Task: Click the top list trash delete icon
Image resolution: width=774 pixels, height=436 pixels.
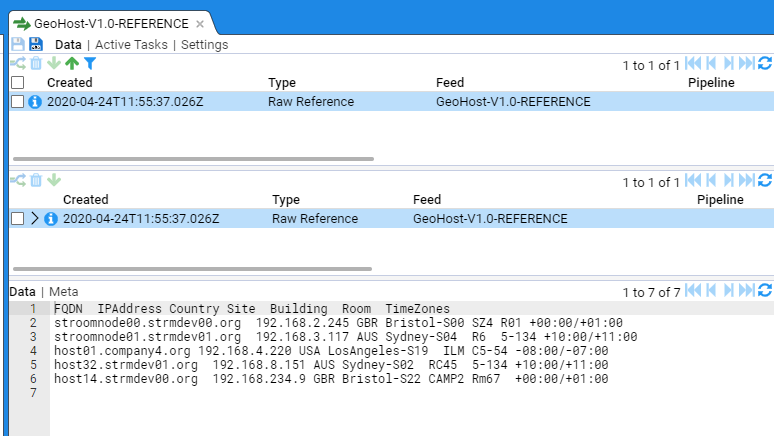Action: pyautogui.click(x=36, y=63)
